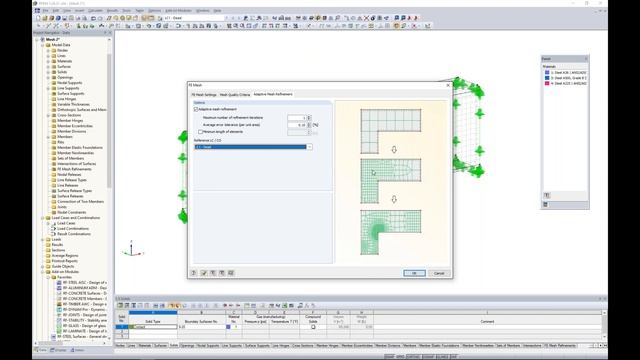The height and width of the screenshot is (360, 640).
Task: Click the Average error tolerance input field
Action: [297, 125]
